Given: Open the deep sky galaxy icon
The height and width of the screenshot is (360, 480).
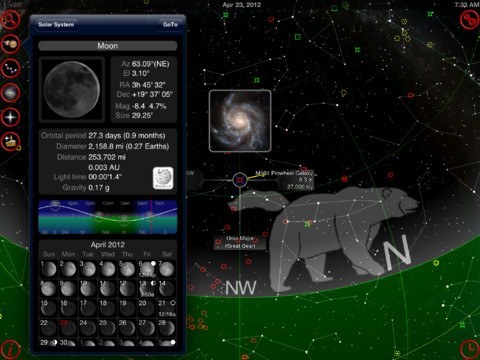Looking at the screenshot, I should tap(11, 93).
